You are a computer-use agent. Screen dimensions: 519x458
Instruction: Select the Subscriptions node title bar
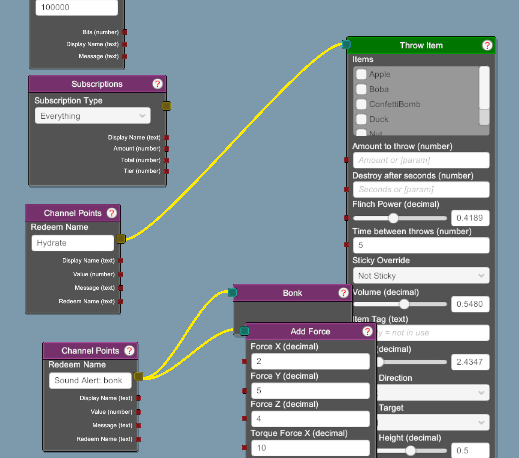[97, 84]
